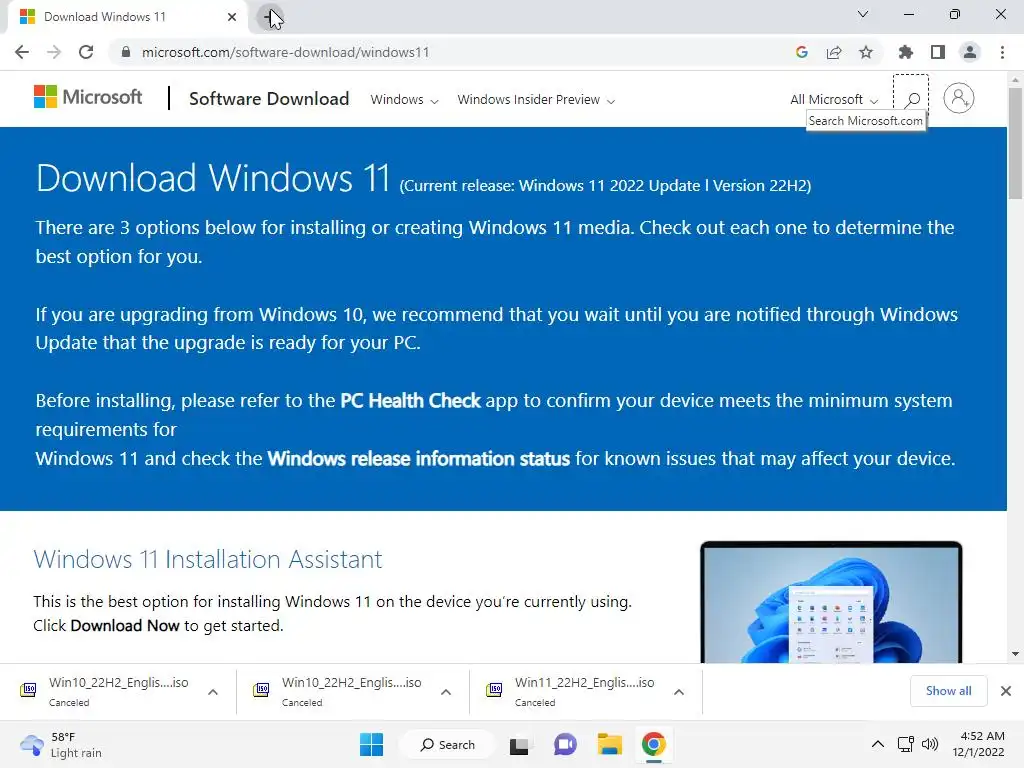Open Chrome three-dot menu
The width and height of the screenshot is (1024, 768).
click(1002, 52)
